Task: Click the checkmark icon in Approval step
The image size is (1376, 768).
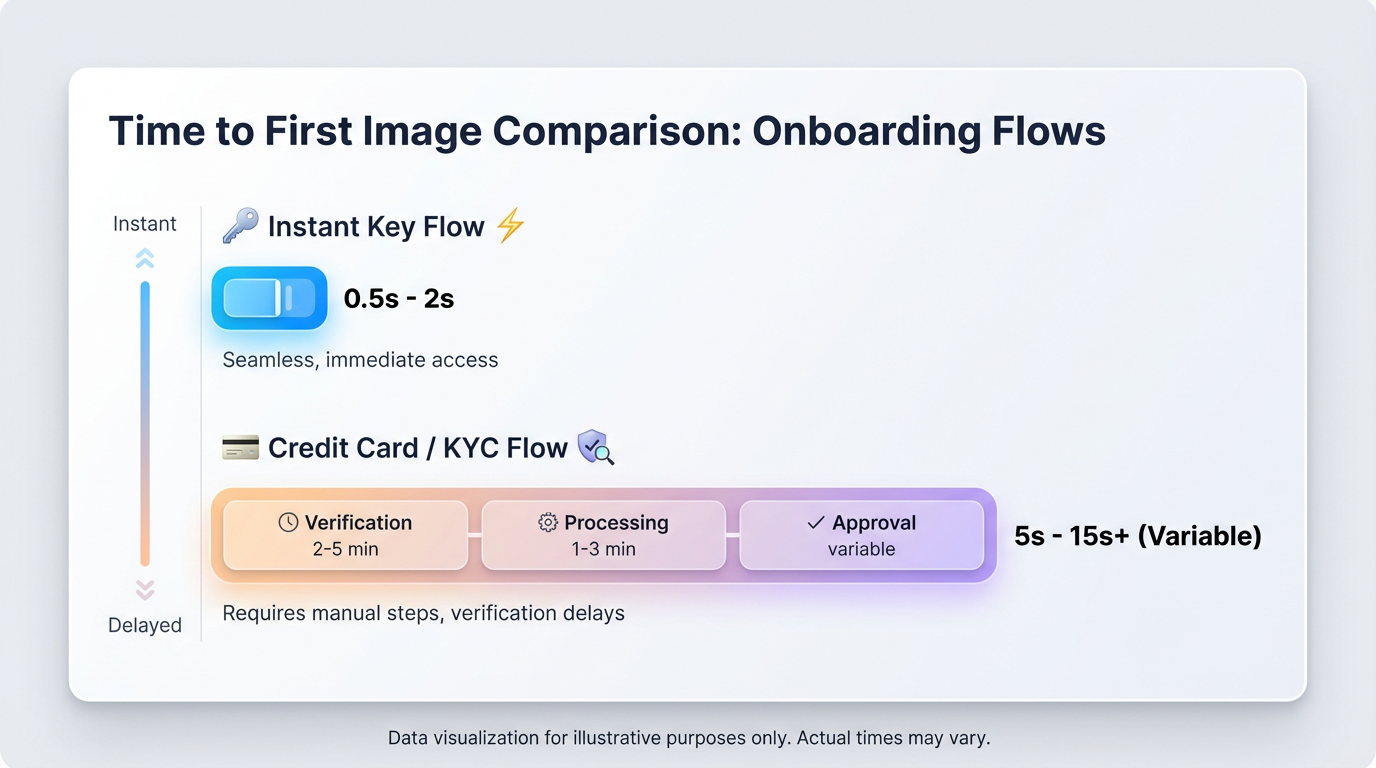Action: pyautogui.click(x=816, y=522)
